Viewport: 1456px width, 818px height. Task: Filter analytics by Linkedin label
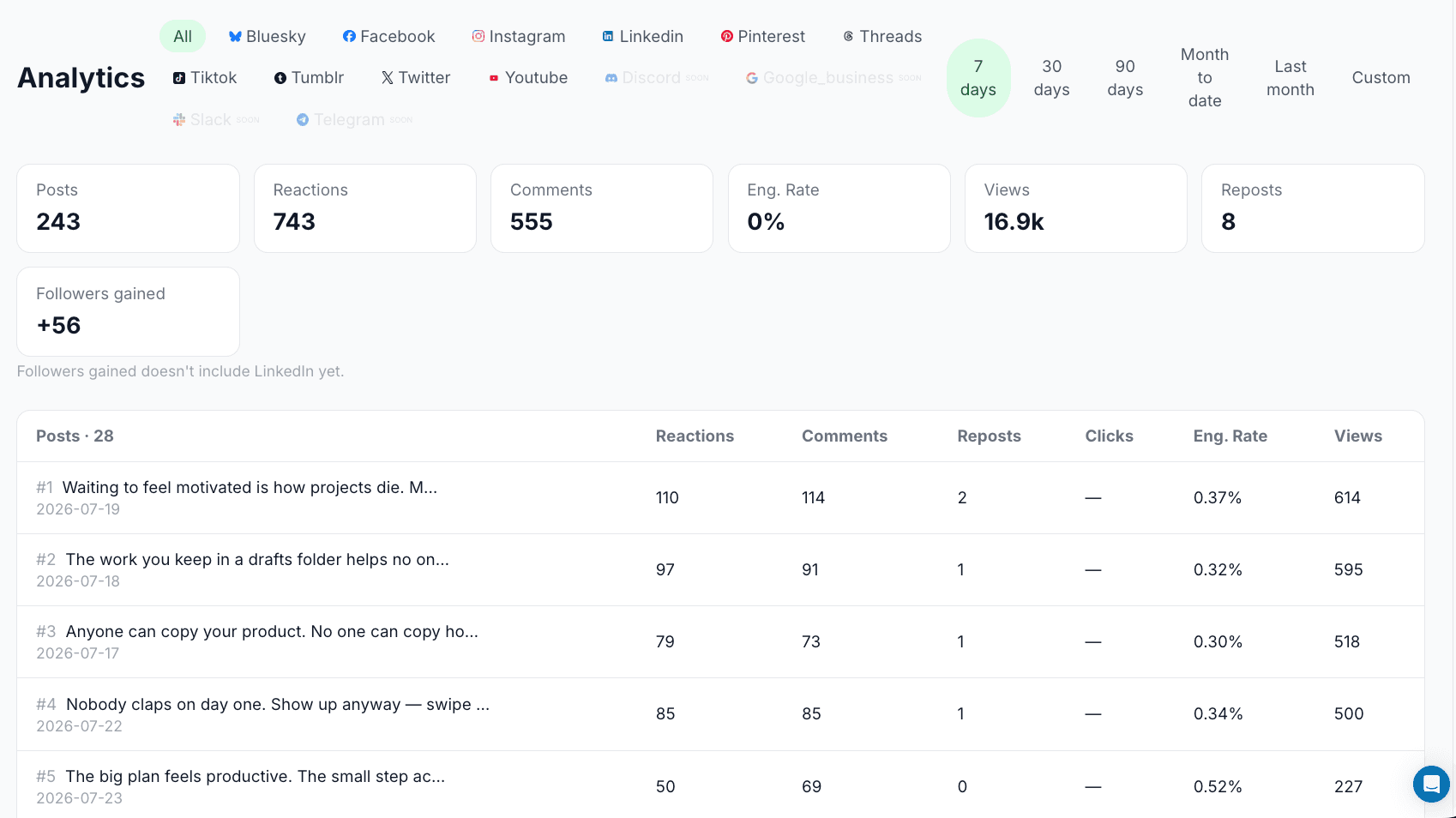[652, 36]
